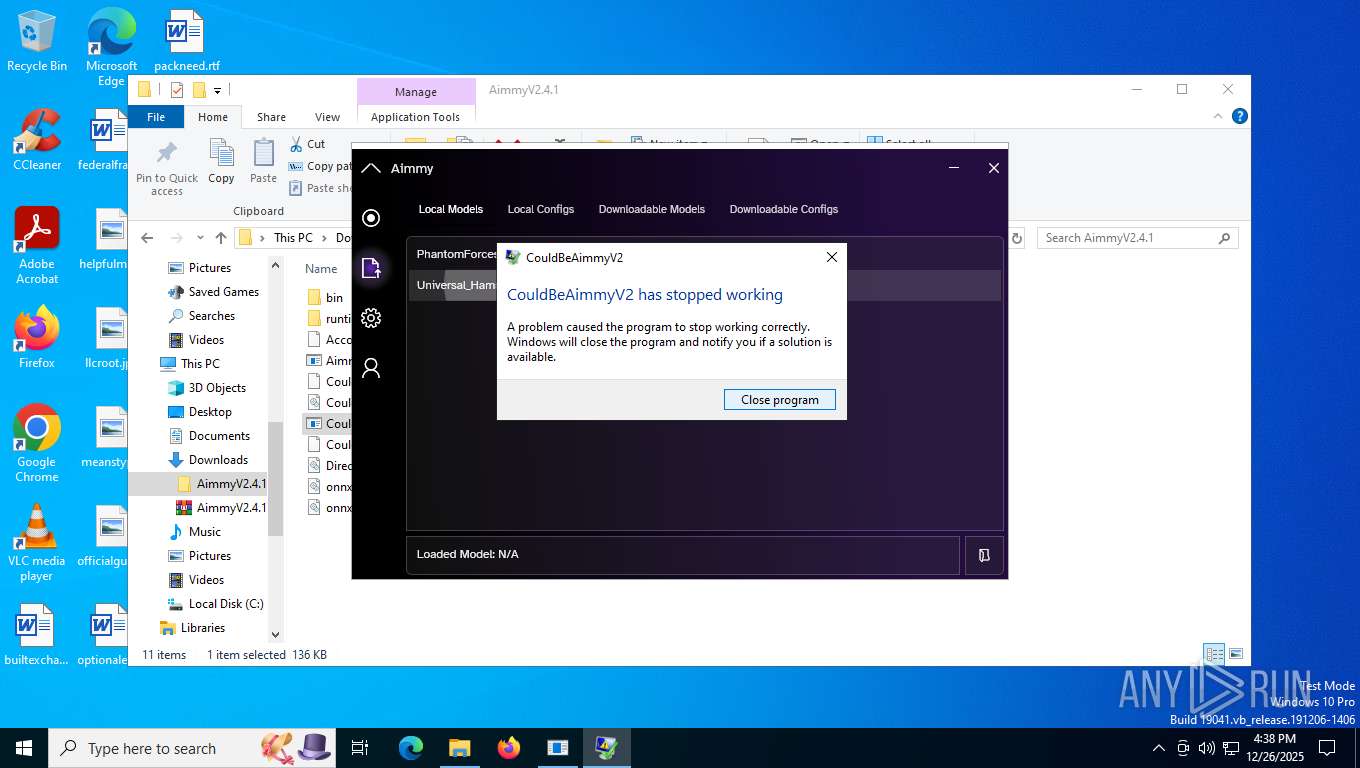Select the AimmyV2.4.1 folder tree item
1360x768 pixels.
(x=220, y=484)
